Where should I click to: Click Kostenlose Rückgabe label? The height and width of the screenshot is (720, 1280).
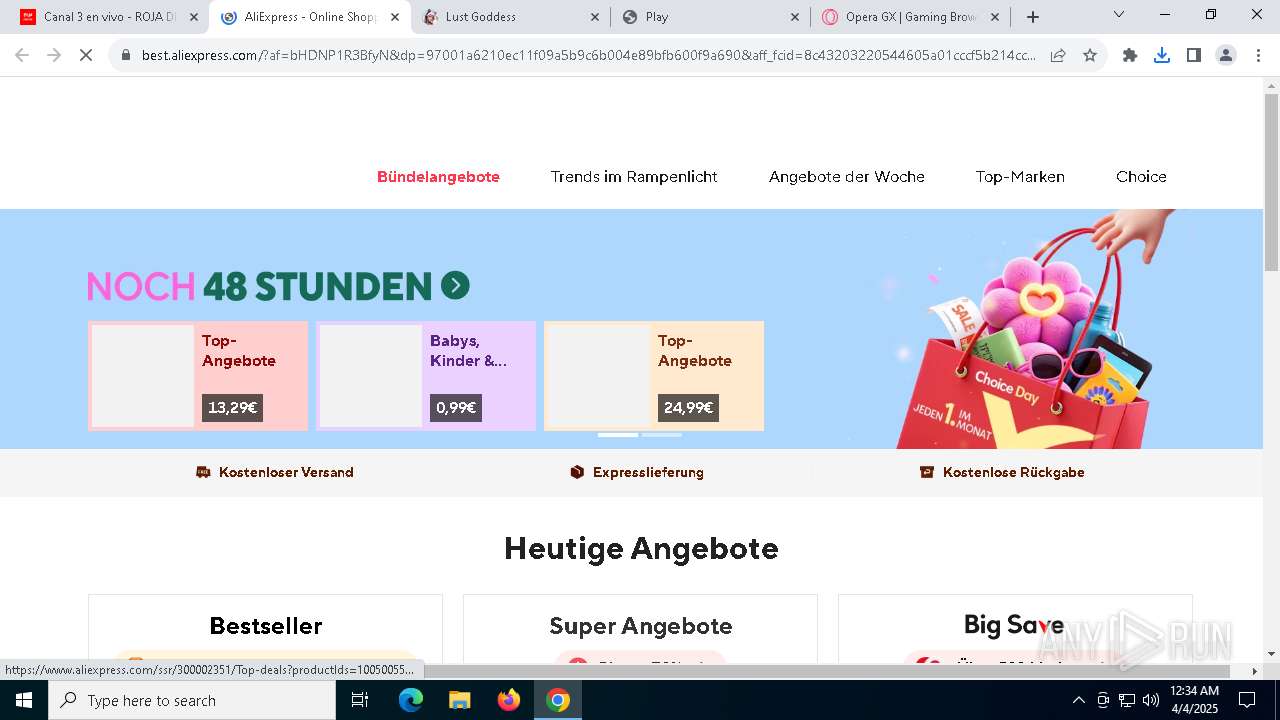click(1014, 472)
